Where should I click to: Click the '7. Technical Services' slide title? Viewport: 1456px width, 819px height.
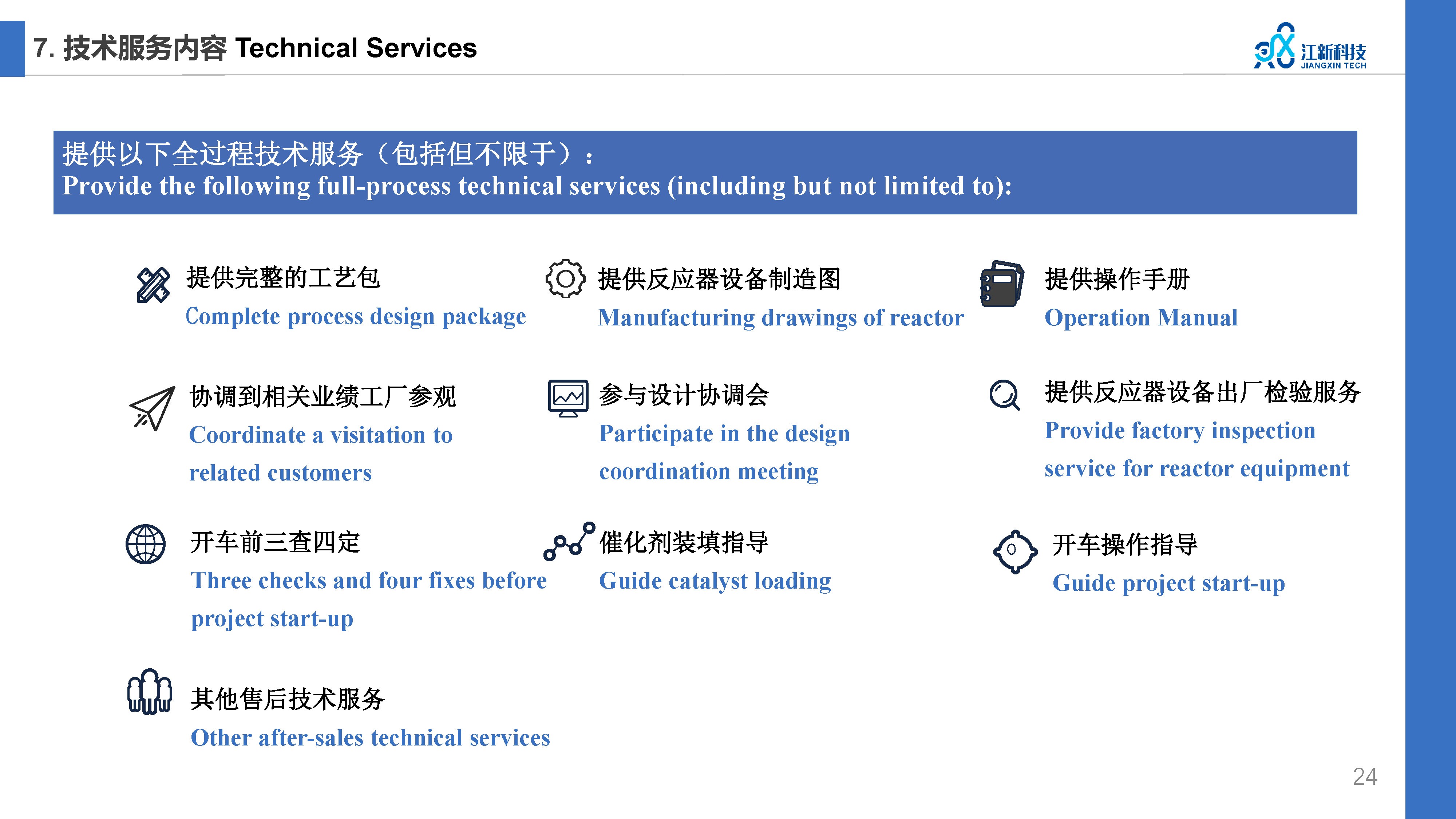(255, 48)
